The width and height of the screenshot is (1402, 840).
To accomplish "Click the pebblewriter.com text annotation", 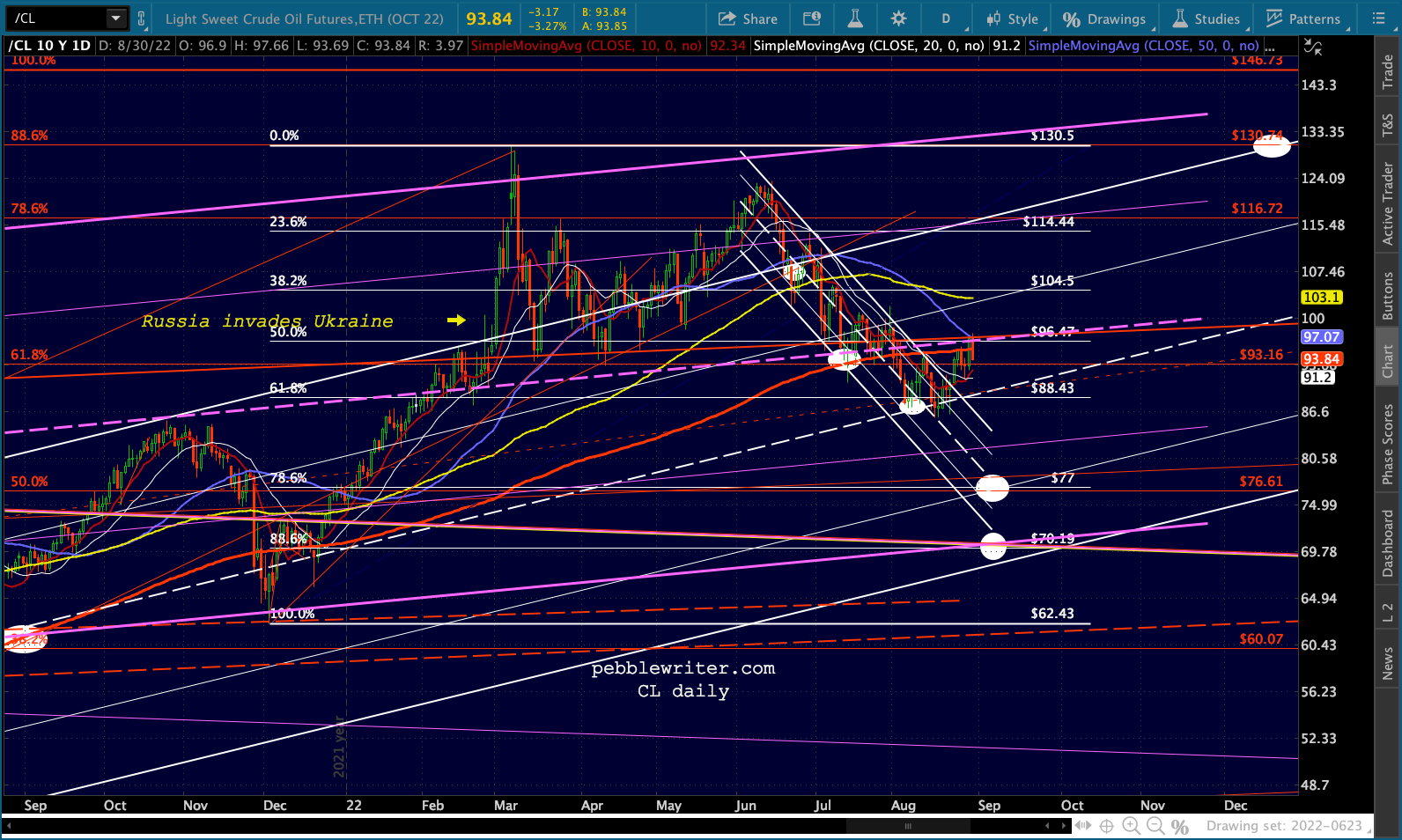I will click(x=683, y=668).
